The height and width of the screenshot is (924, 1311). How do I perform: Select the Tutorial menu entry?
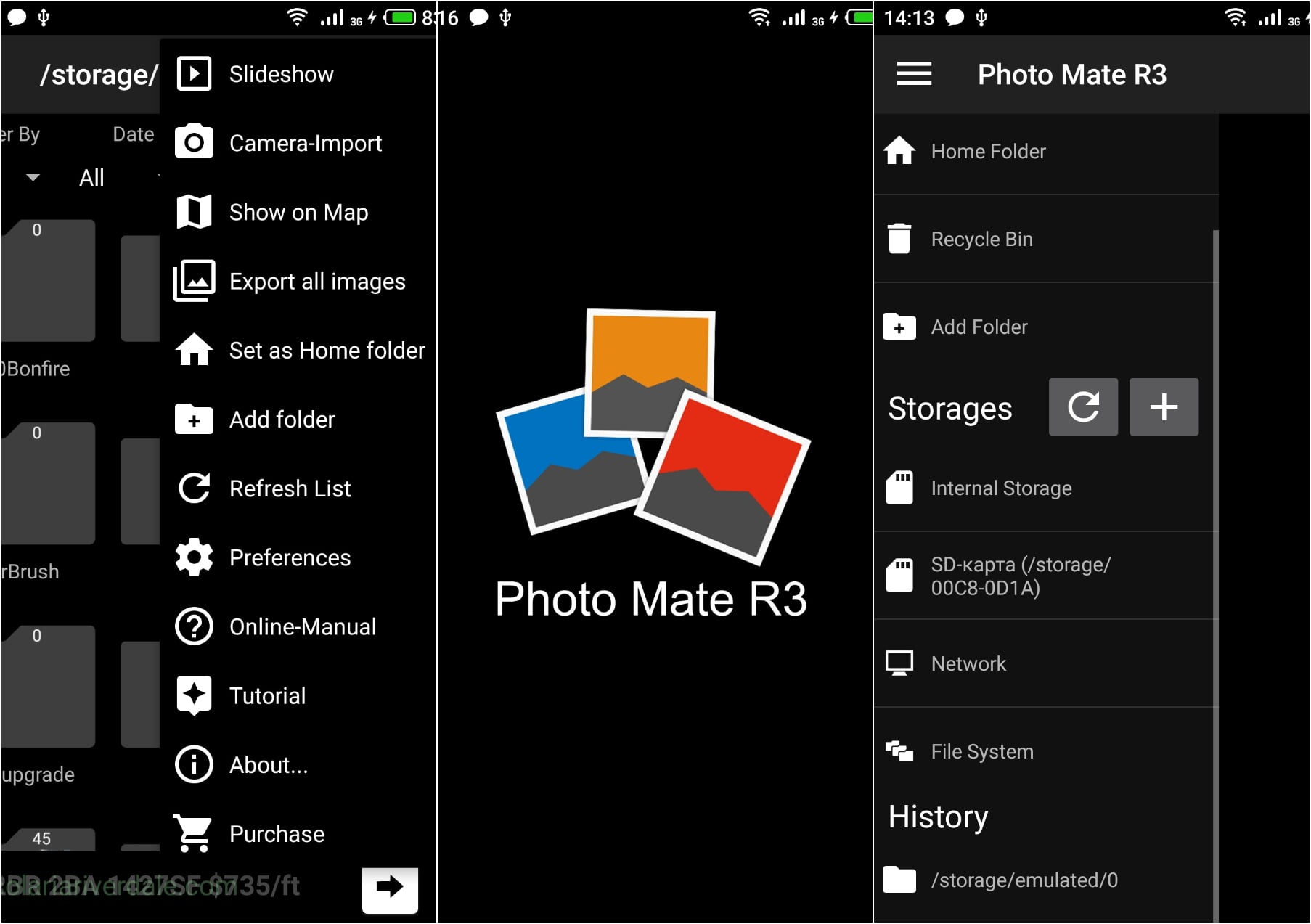(x=298, y=695)
